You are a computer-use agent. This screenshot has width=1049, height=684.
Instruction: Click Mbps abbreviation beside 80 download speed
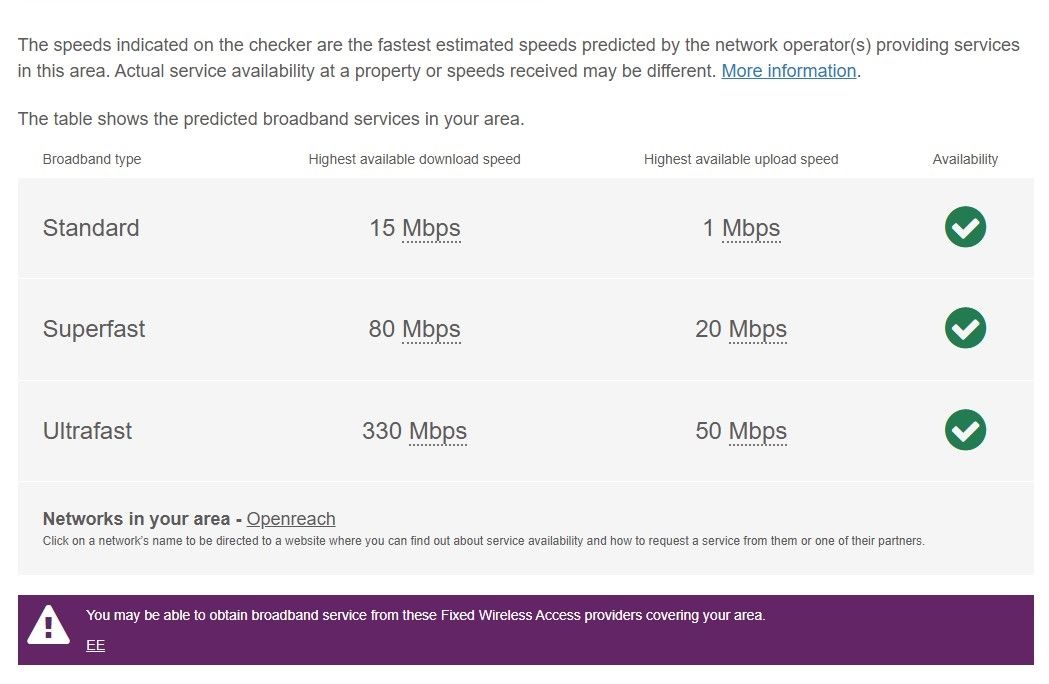pos(431,329)
